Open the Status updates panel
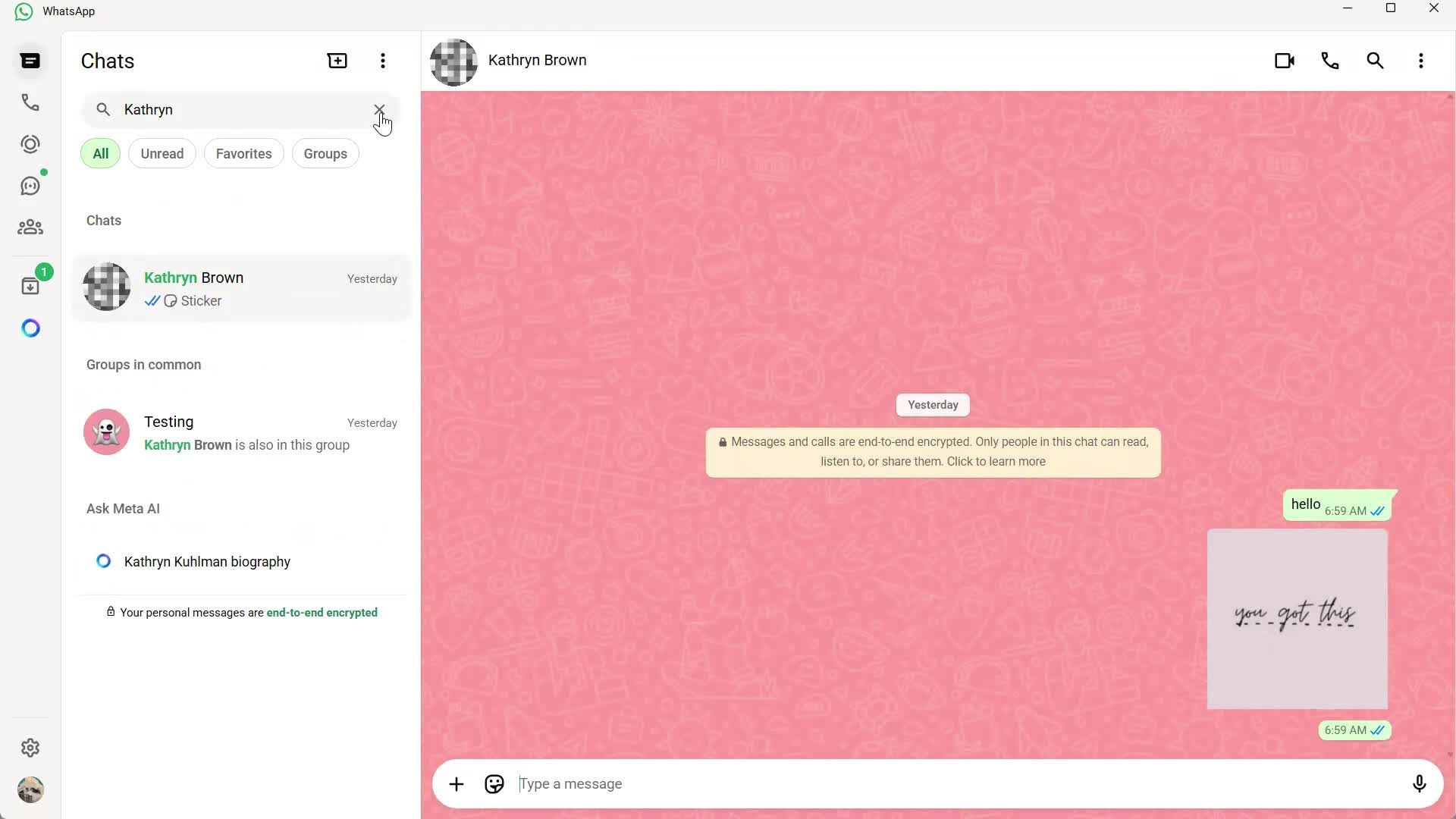The image size is (1456, 819). [x=30, y=144]
